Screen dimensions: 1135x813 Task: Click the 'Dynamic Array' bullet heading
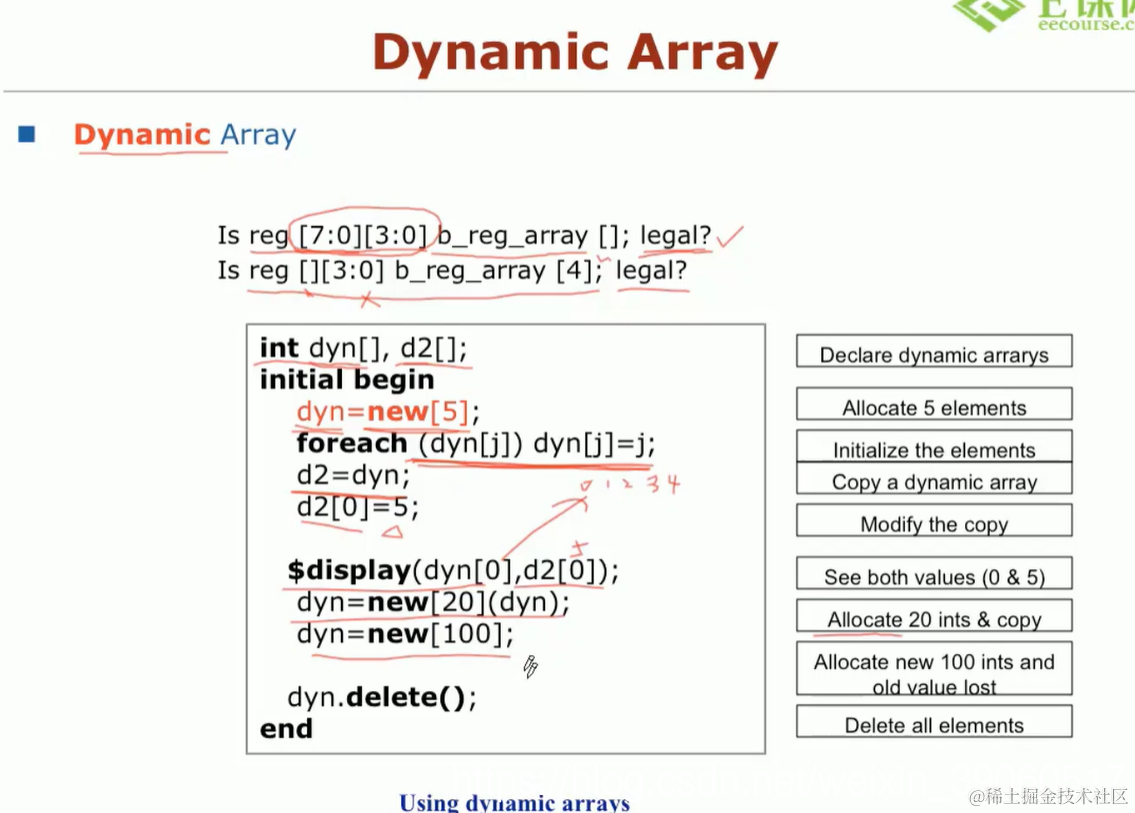click(x=185, y=135)
